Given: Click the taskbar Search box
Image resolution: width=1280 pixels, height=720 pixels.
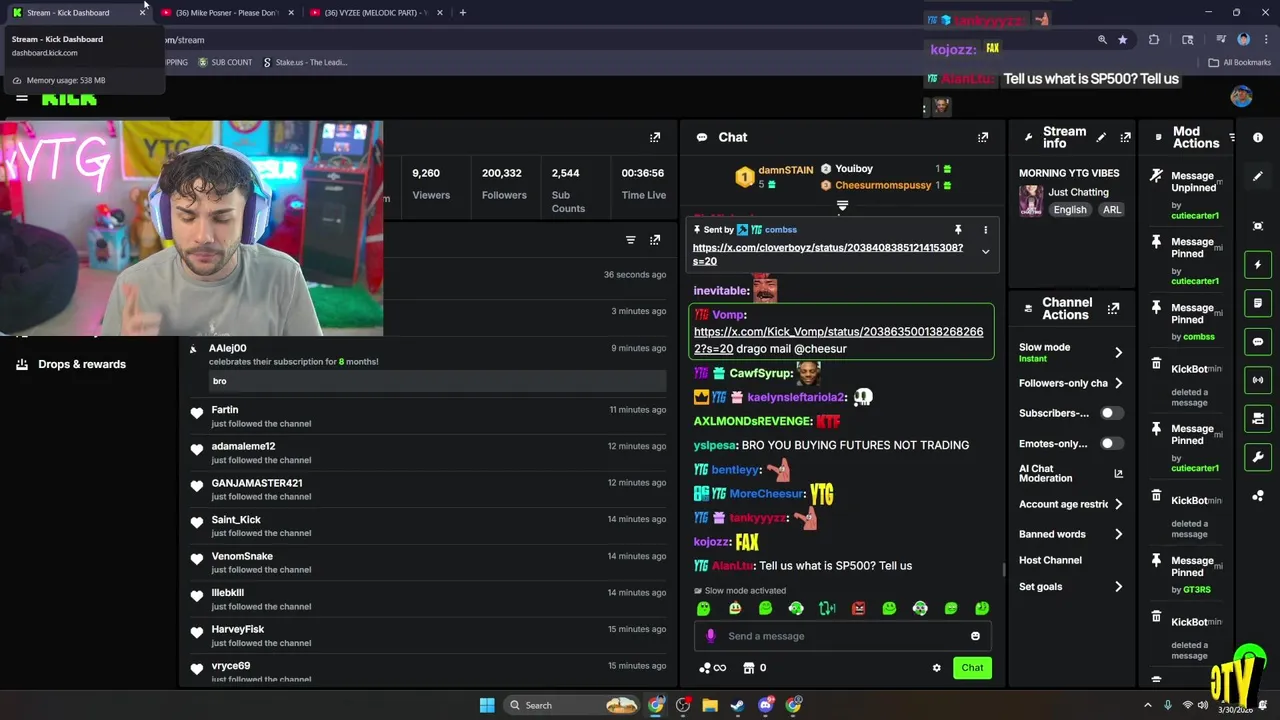Looking at the screenshot, I should click(x=570, y=705).
